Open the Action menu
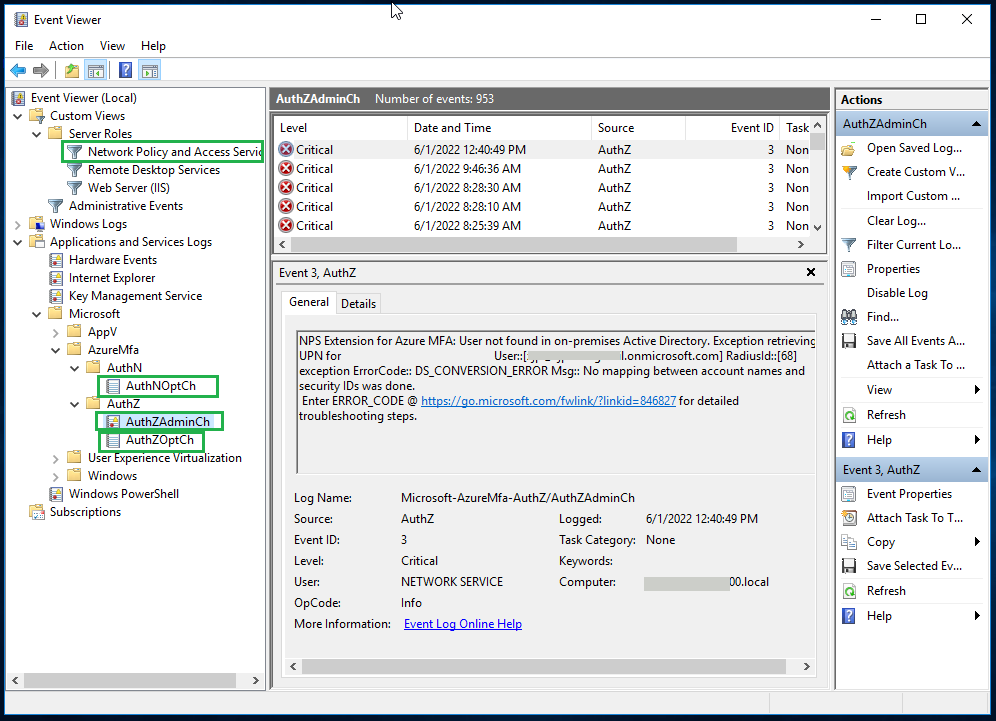The width and height of the screenshot is (996, 721). point(66,46)
